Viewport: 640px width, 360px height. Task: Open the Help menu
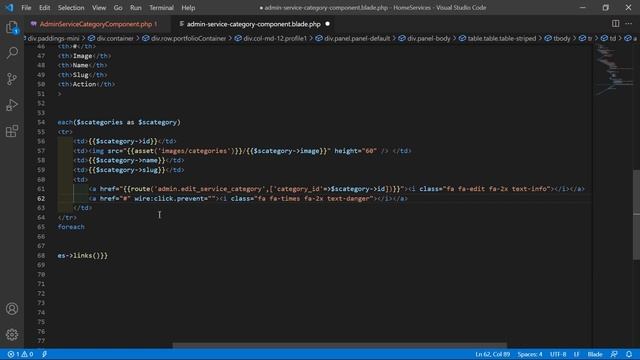188,7
